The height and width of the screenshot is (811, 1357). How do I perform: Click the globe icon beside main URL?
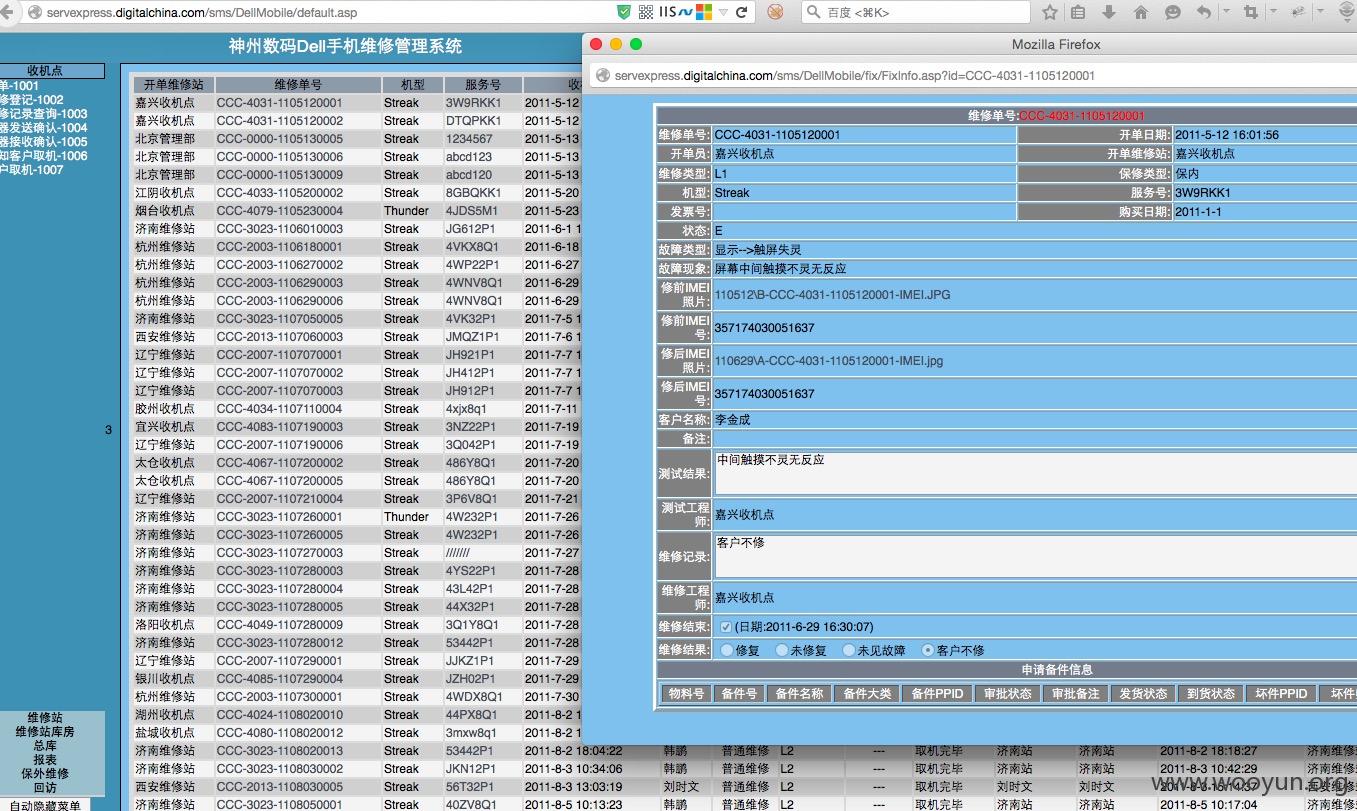tap(34, 12)
